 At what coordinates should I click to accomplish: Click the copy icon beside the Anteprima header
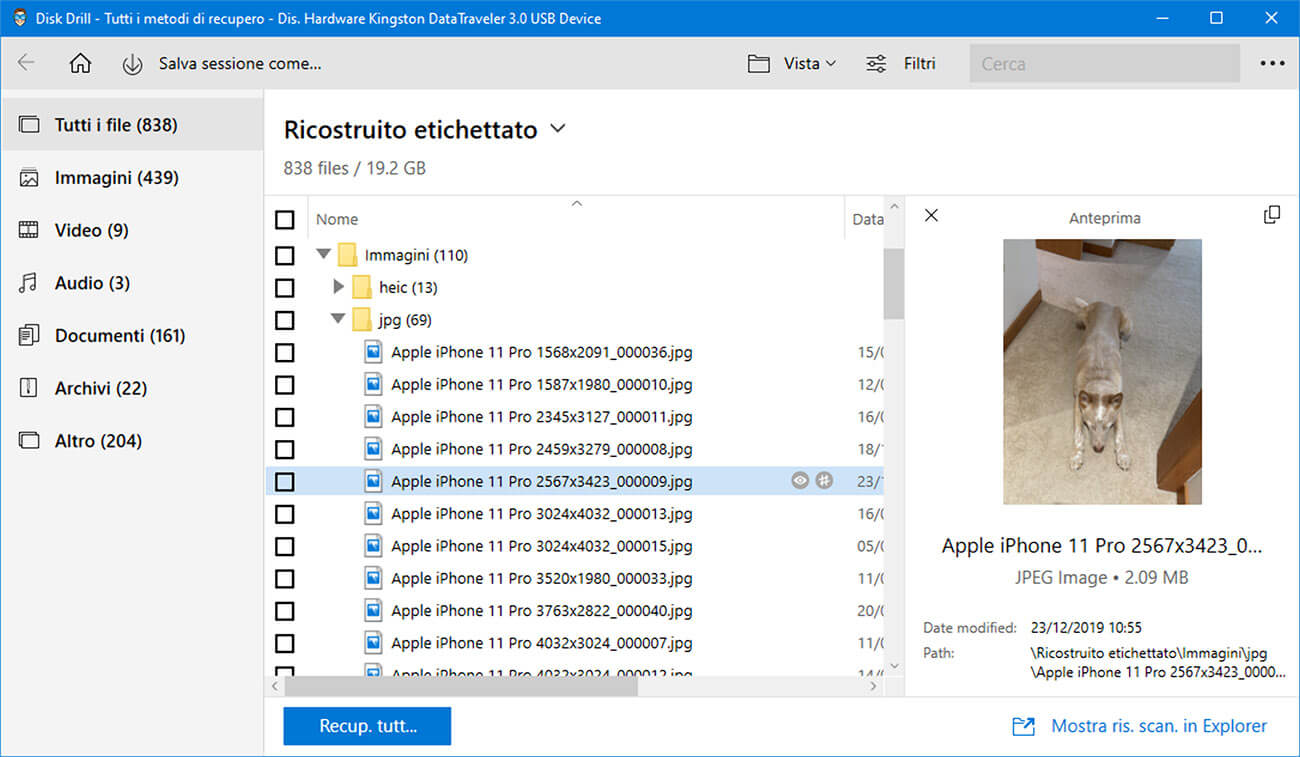(x=1272, y=215)
